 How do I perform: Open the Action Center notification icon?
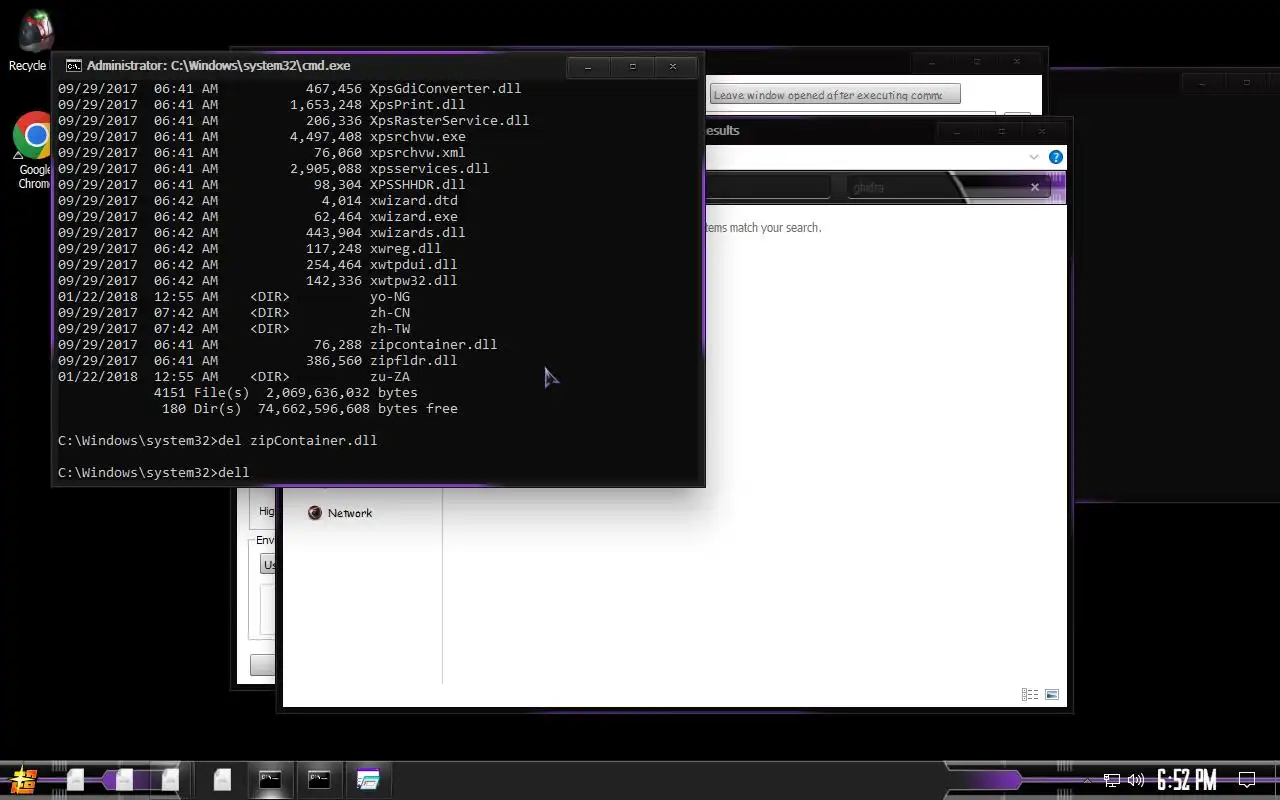click(1247, 780)
